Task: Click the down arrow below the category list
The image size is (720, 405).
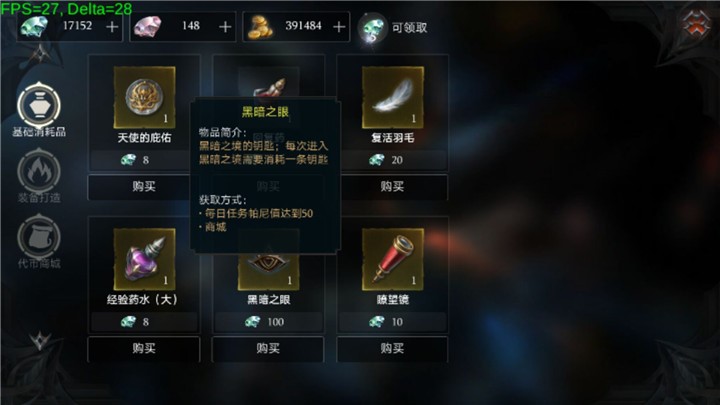Action: [x=40, y=341]
